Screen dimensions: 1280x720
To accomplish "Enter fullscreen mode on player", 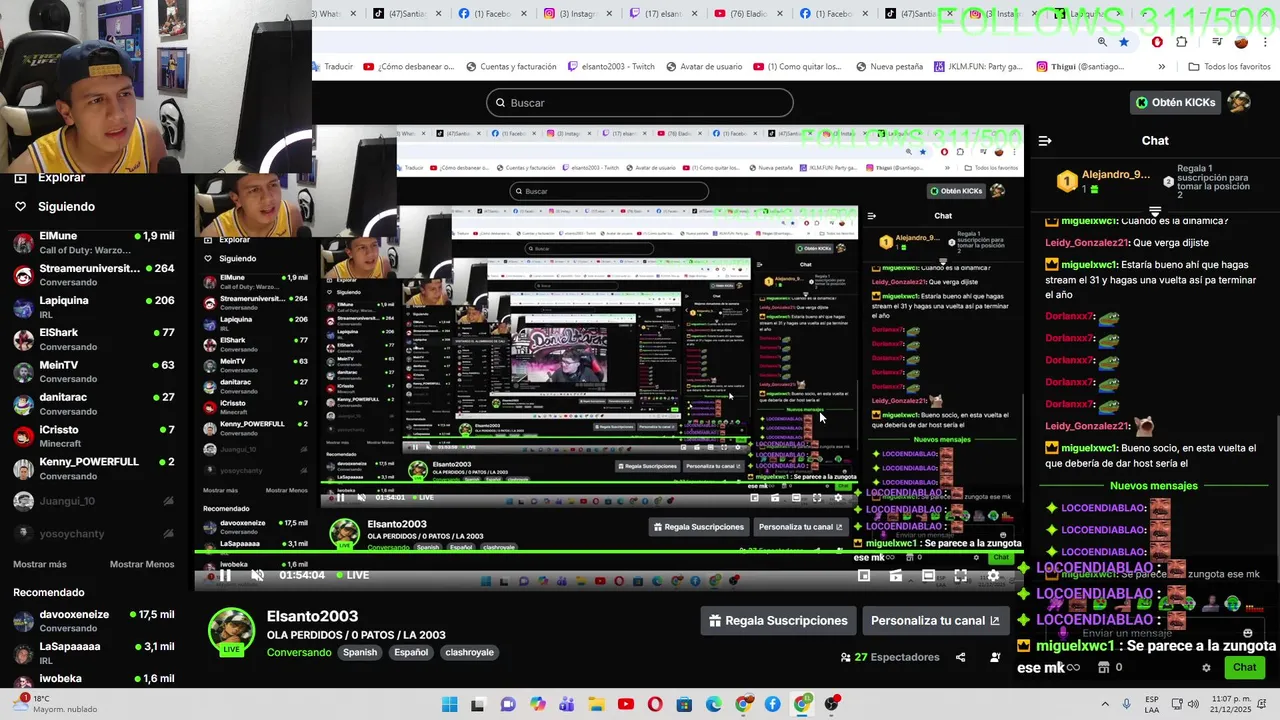I will click(960, 575).
